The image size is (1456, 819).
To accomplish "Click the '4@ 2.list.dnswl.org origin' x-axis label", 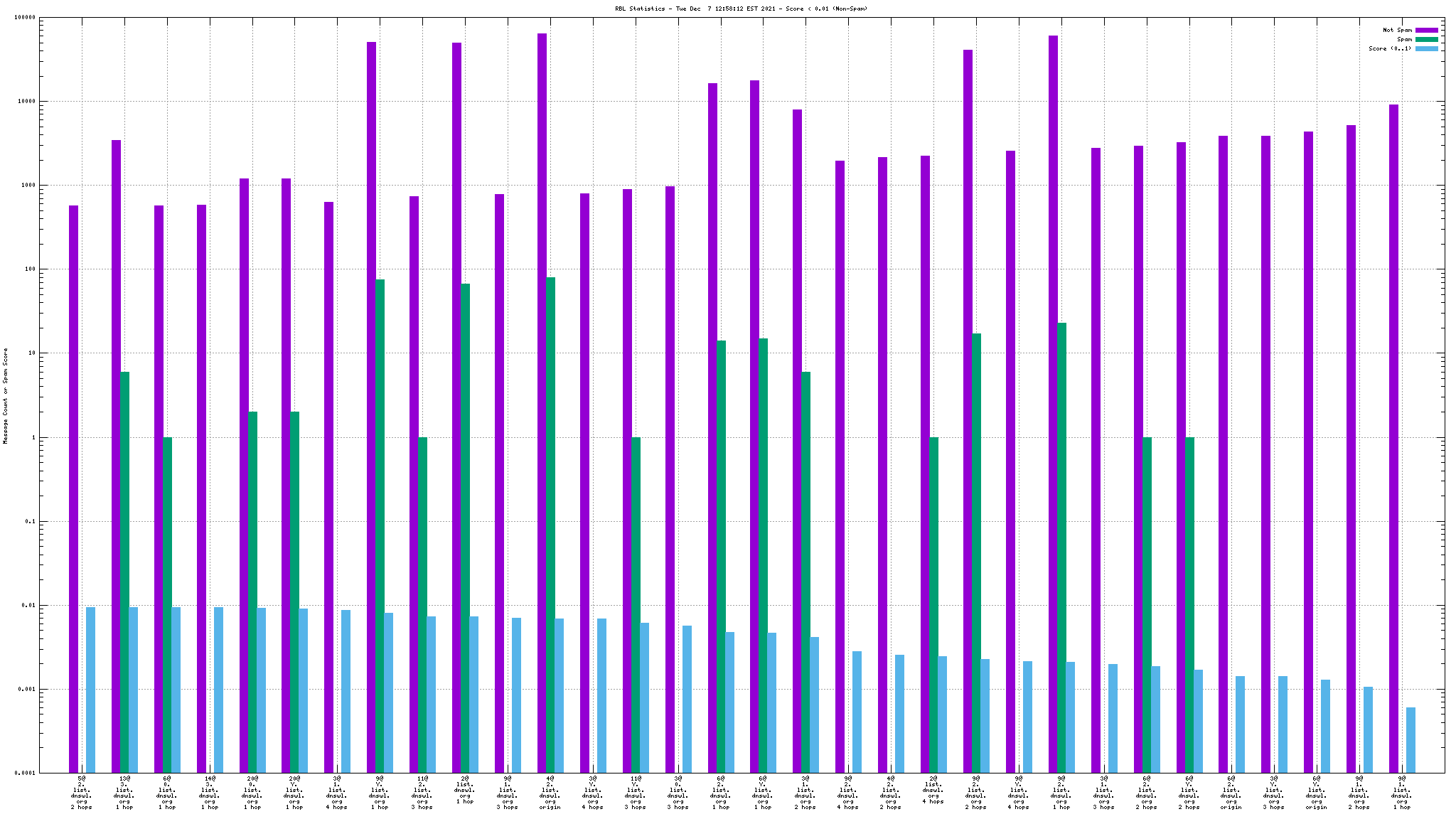I will point(550,793).
